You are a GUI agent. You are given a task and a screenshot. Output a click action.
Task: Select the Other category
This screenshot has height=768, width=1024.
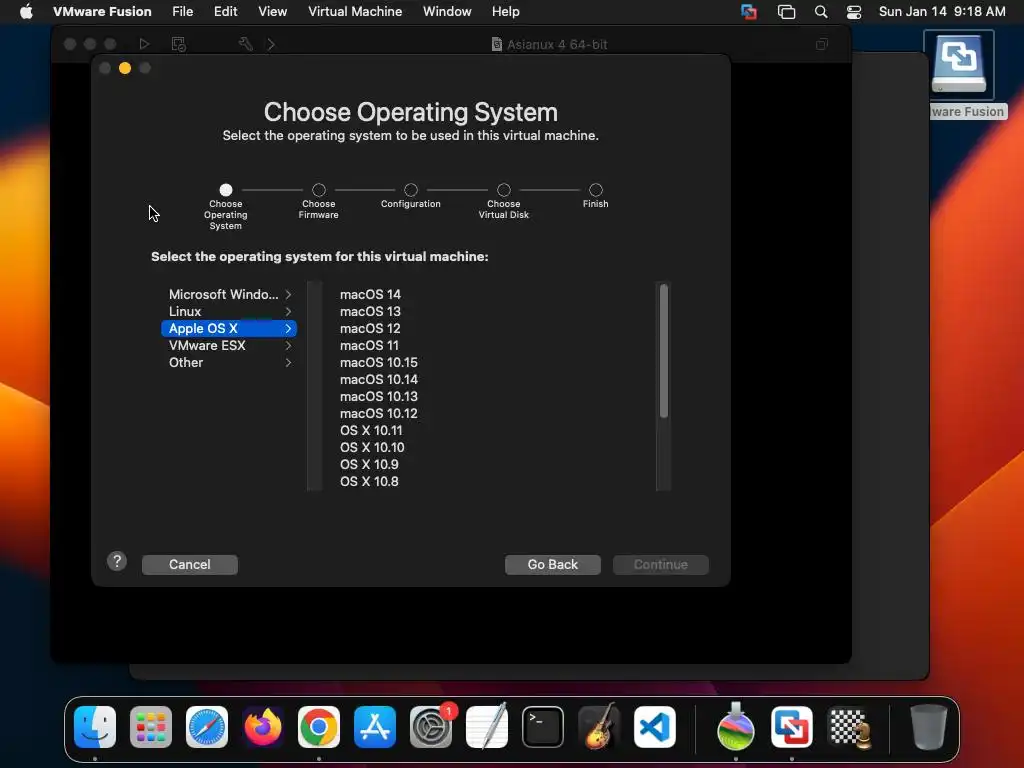point(229,362)
